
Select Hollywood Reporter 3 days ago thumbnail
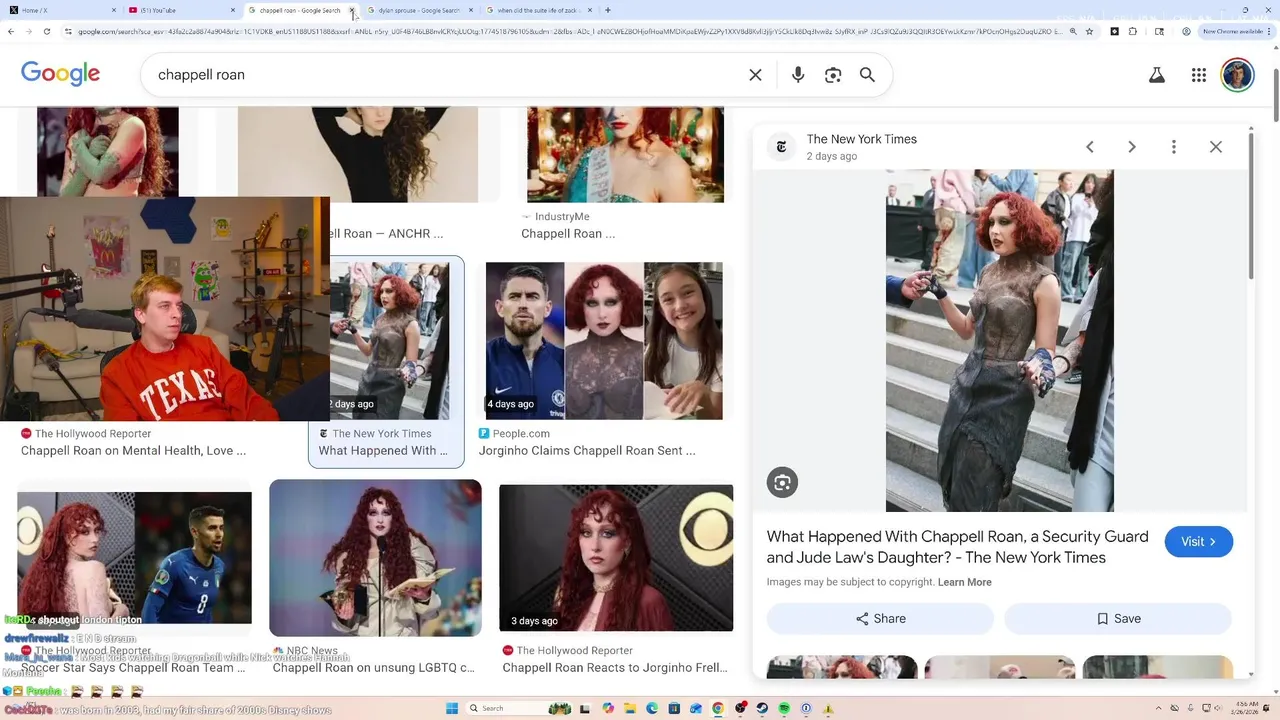(x=616, y=558)
